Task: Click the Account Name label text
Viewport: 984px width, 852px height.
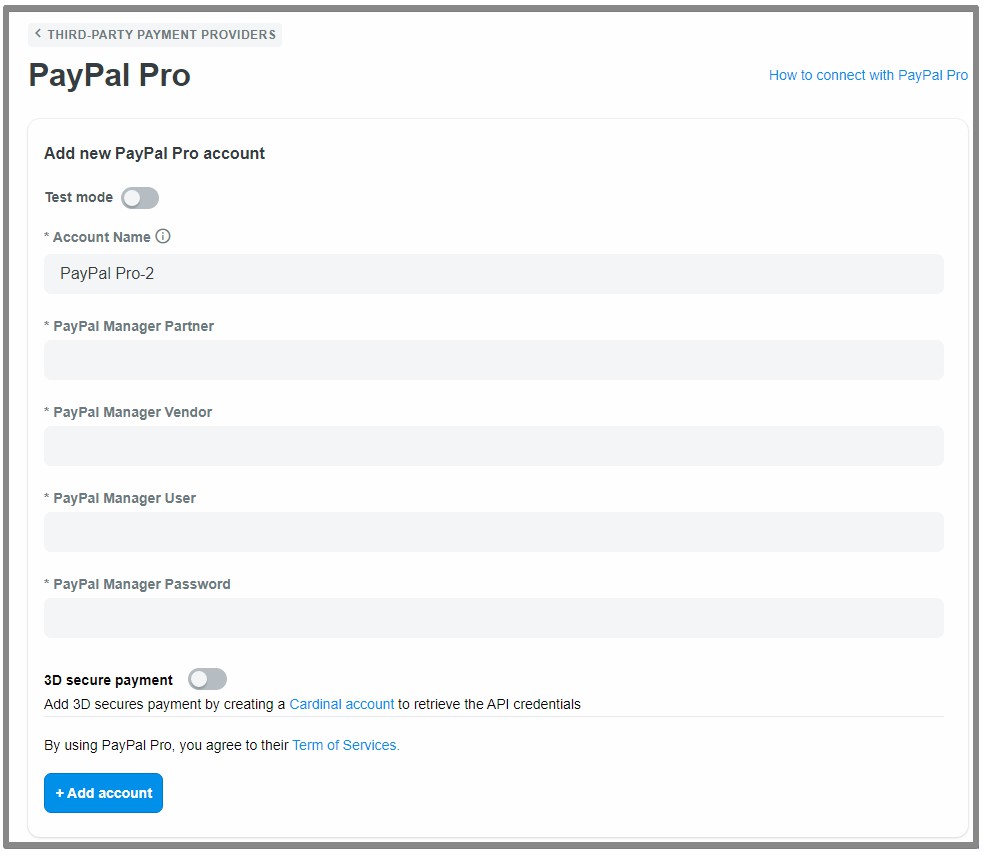Action: tap(101, 237)
